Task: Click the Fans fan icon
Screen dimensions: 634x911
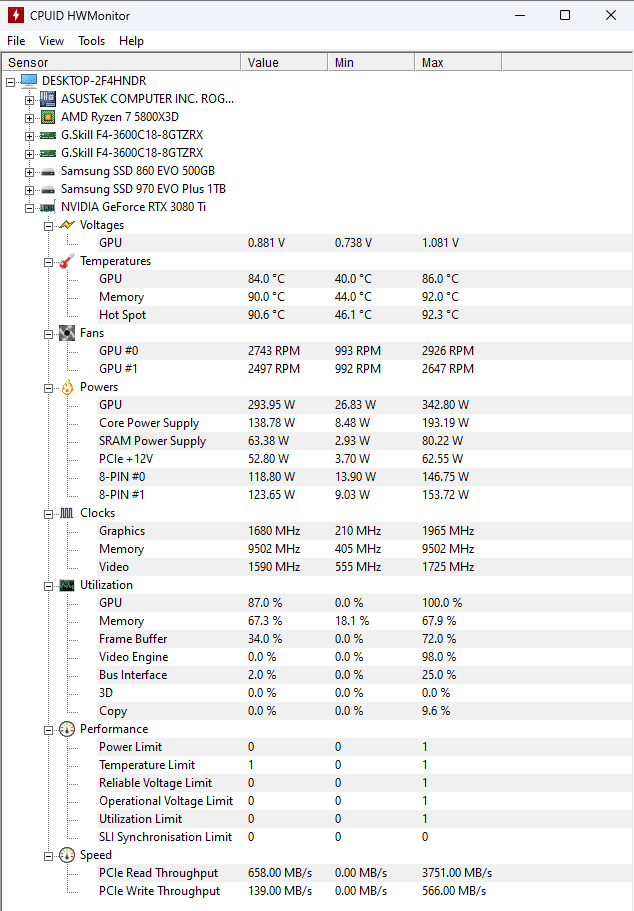Action: pyautogui.click(x=67, y=333)
